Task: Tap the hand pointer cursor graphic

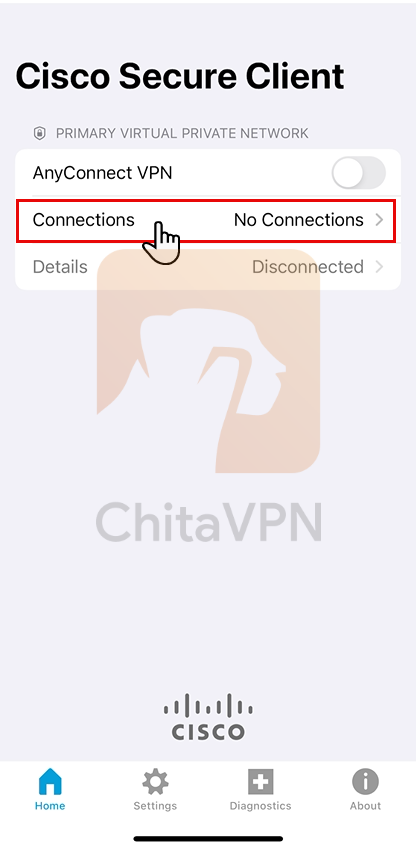Action: [161, 243]
